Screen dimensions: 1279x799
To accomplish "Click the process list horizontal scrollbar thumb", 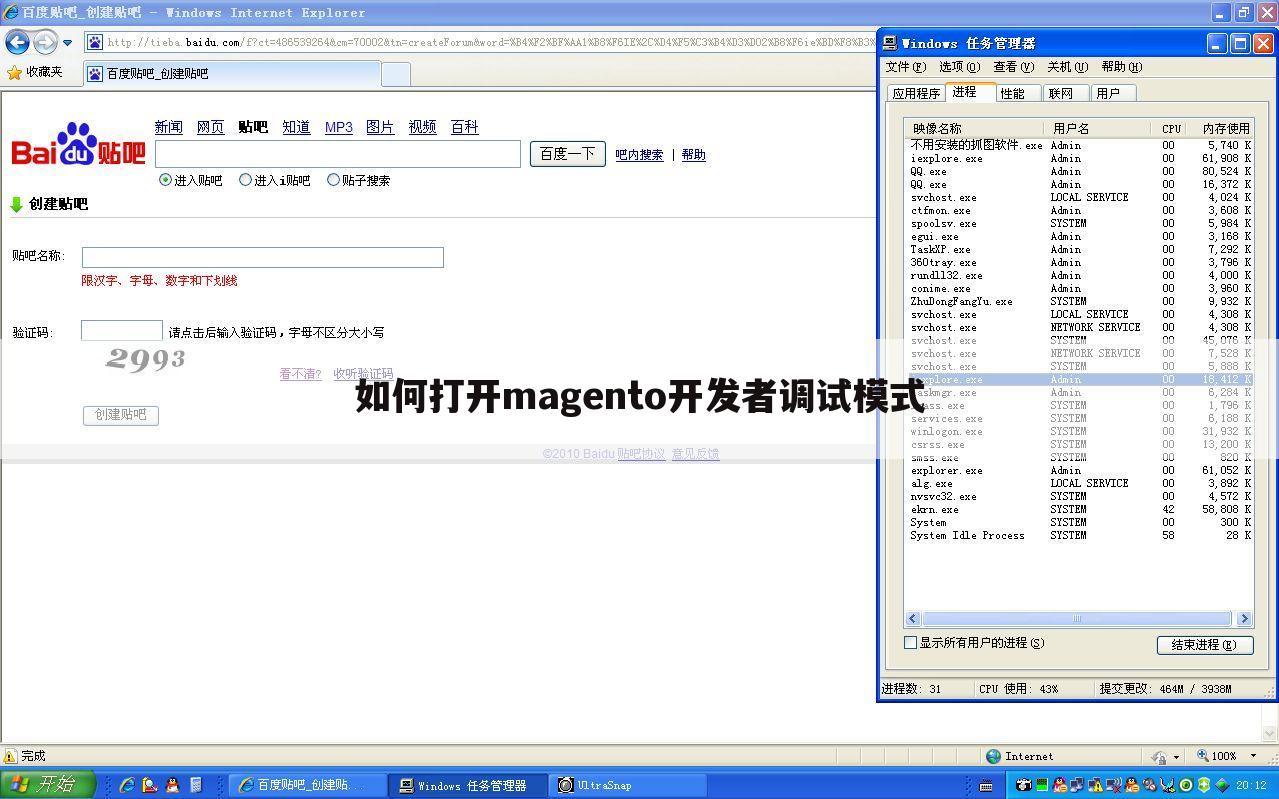I will tap(1077, 619).
